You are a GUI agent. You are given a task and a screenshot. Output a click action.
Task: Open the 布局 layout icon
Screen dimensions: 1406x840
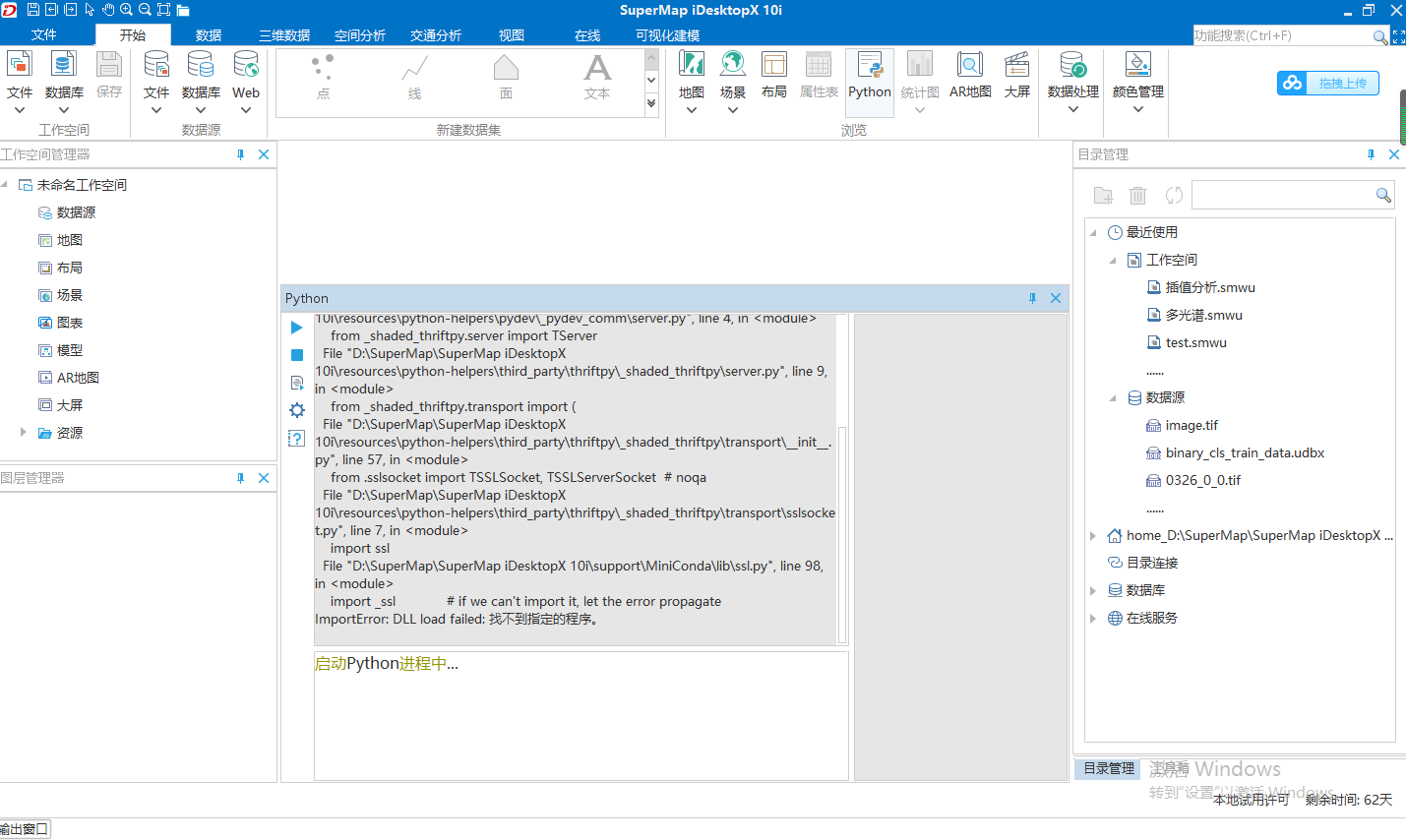coord(774,65)
